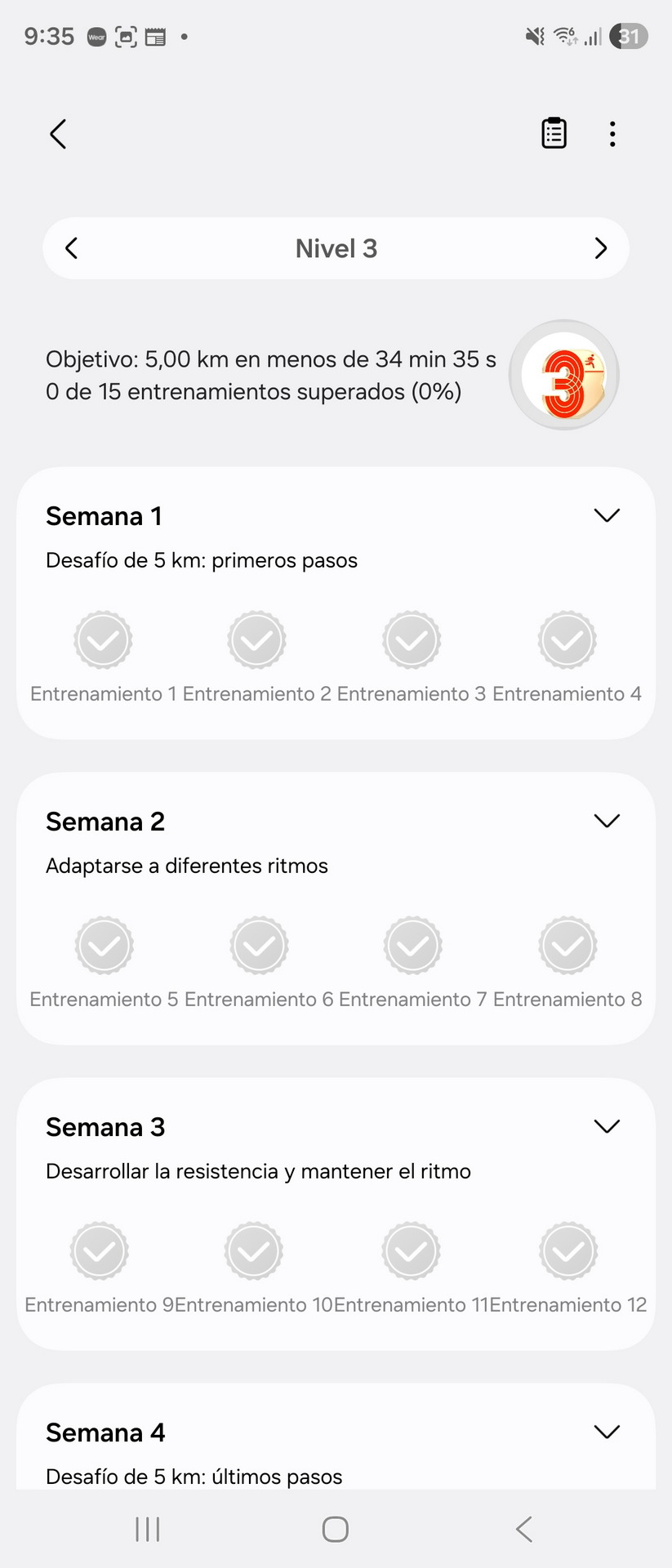Toggle the Semana 4 section chevron
672x1568 pixels.
[x=607, y=1432]
